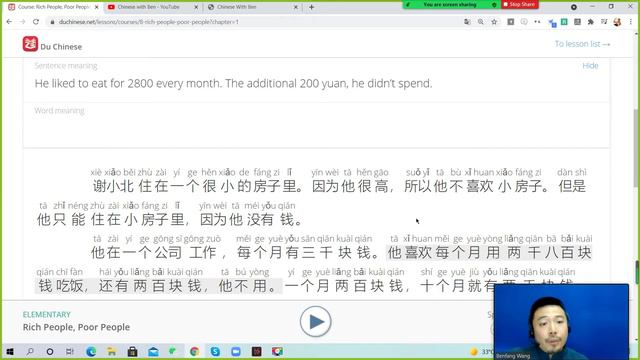Image resolution: width=640 pixels, height=360 pixels.
Task: Click the word 喜欢 in highlighted sentence
Action: (x=418, y=253)
